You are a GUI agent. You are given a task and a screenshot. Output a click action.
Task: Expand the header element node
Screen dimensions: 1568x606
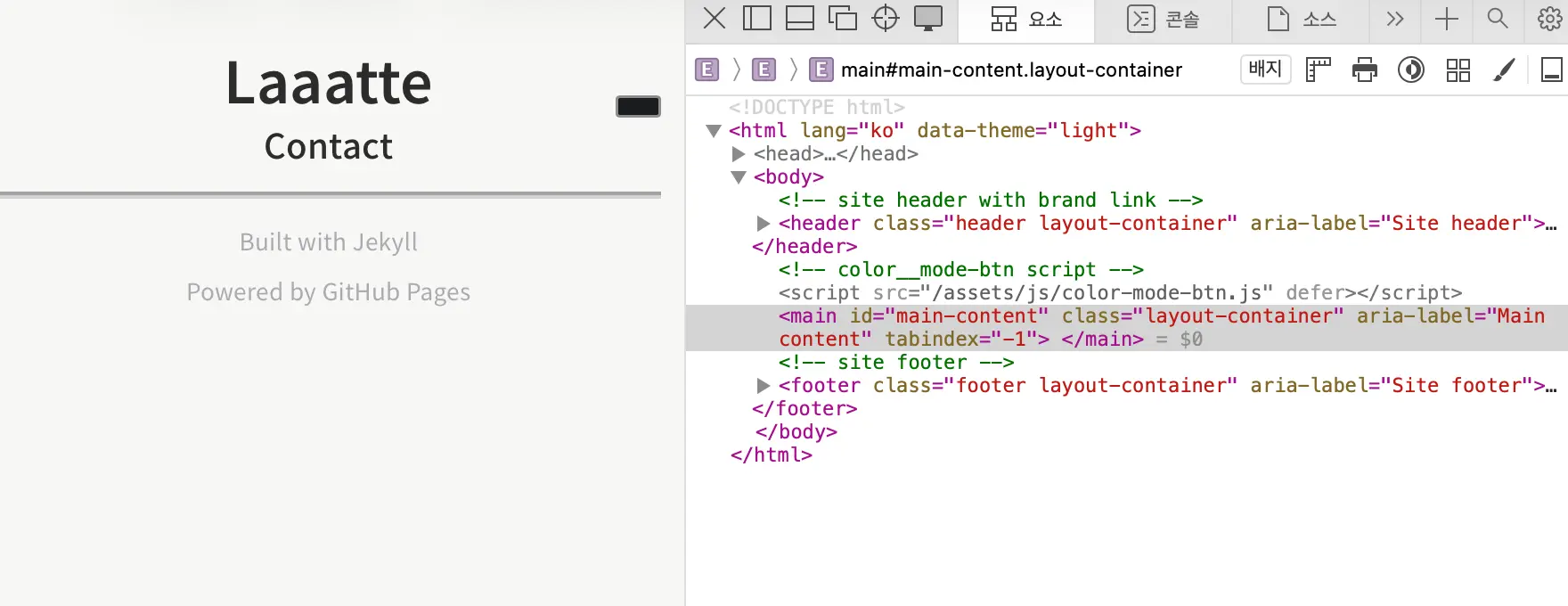pyautogui.click(x=763, y=224)
